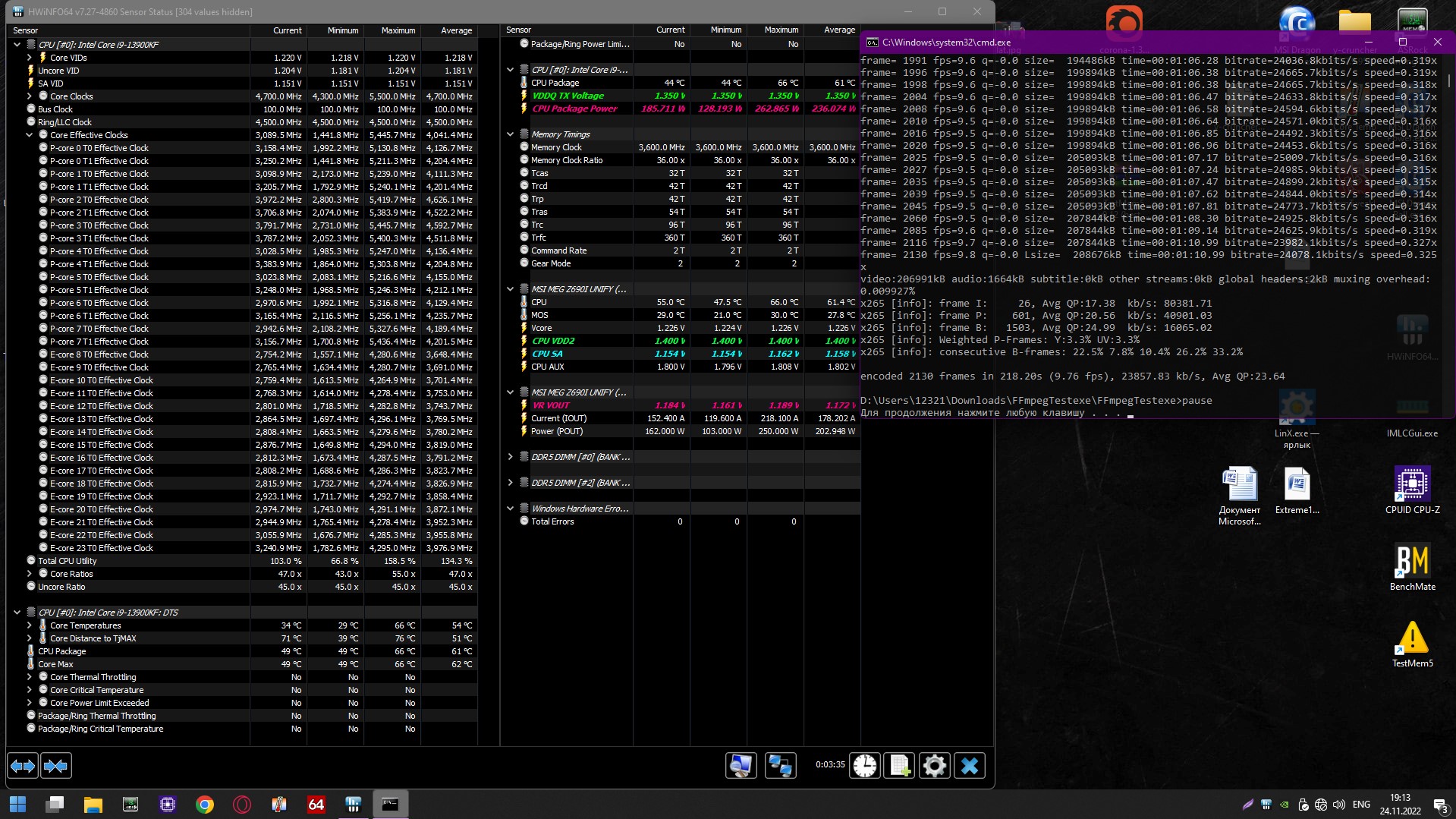The height and width of the screenshot is (819, 1456).
Task: Expand Core Distance to TjMAX row
Action: [30, 638]
